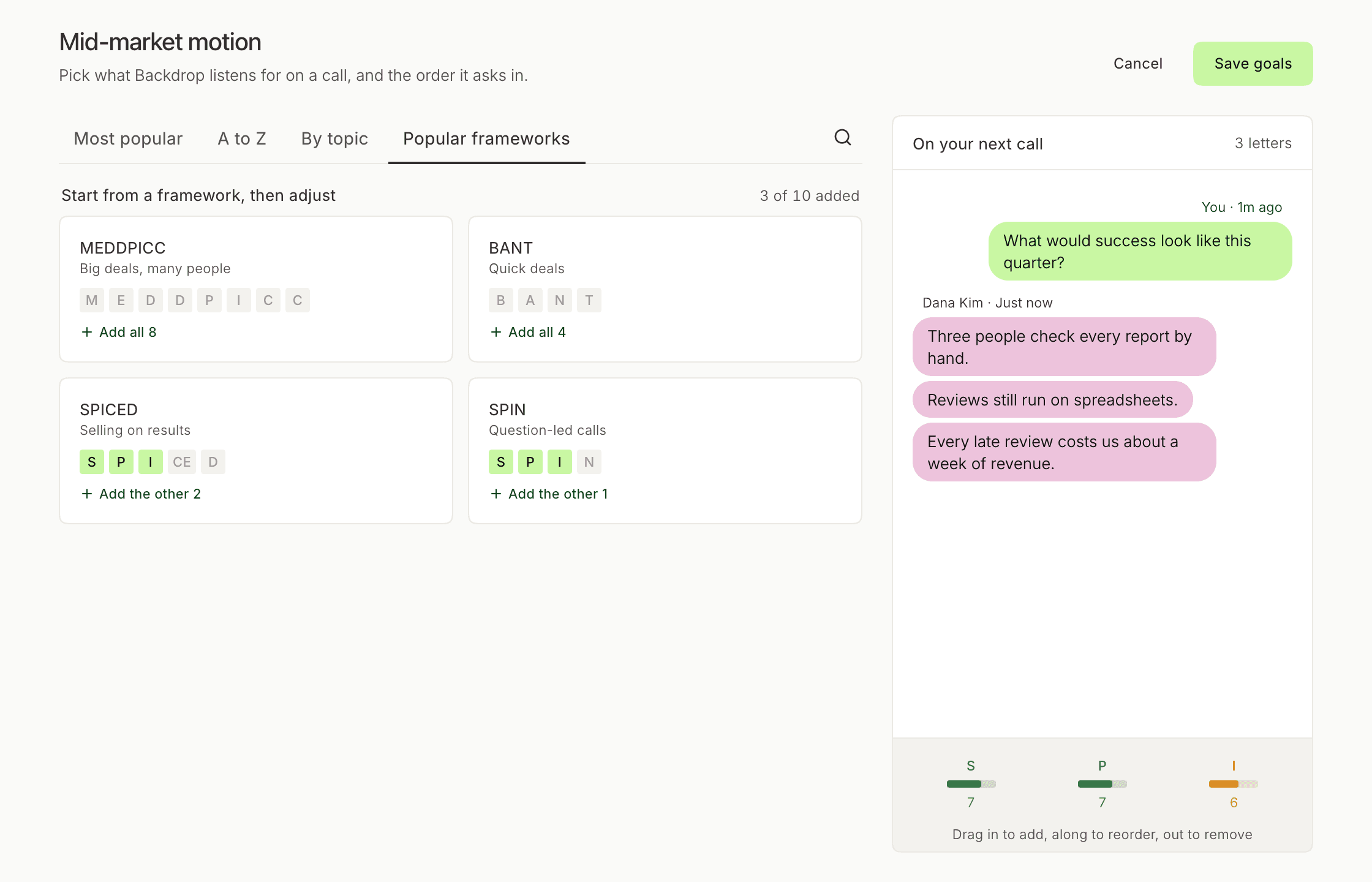Switch to Most popular tab
This screenshot has height=882, width=1372.
pos(128,138)
